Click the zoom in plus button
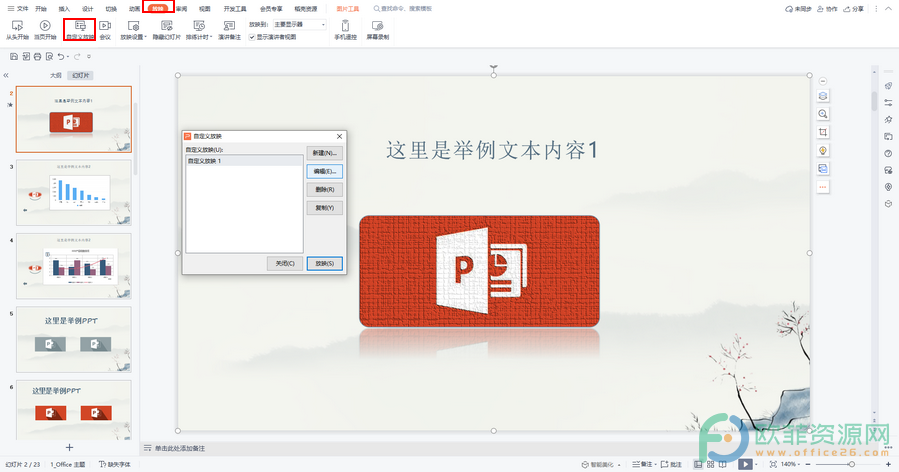899x472 pixels. click(888, 464)
